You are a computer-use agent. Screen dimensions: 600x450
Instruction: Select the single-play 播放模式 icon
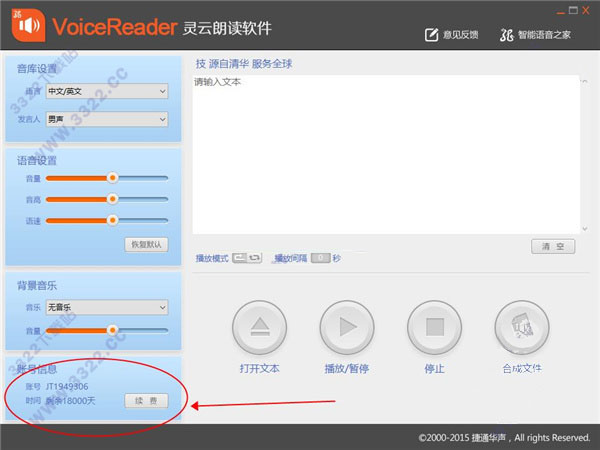(x=240, y=258)
